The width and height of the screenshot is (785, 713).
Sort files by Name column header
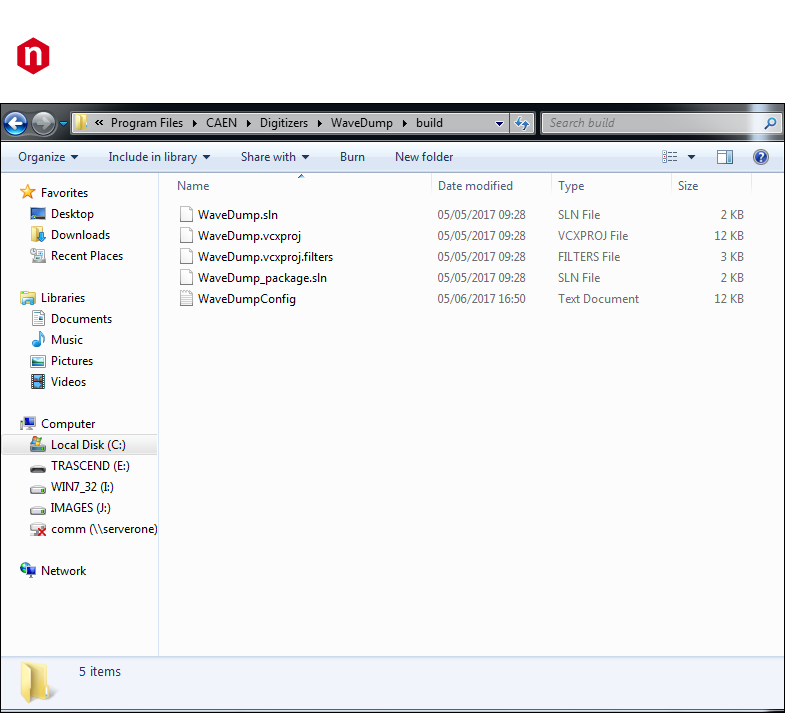(x=193, y=186)
